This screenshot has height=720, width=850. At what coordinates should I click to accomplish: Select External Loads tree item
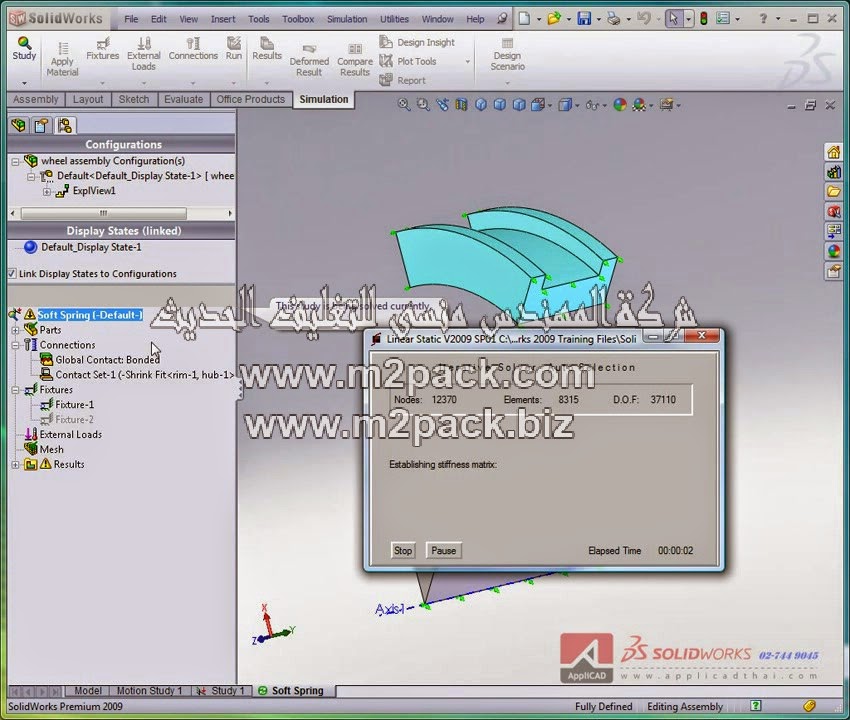tap(63, 435)
